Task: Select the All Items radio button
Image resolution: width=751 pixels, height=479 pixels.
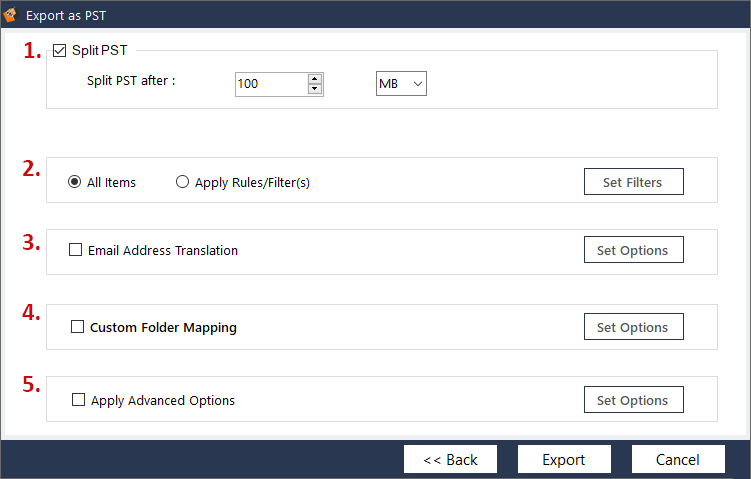Action: point(75,182)
